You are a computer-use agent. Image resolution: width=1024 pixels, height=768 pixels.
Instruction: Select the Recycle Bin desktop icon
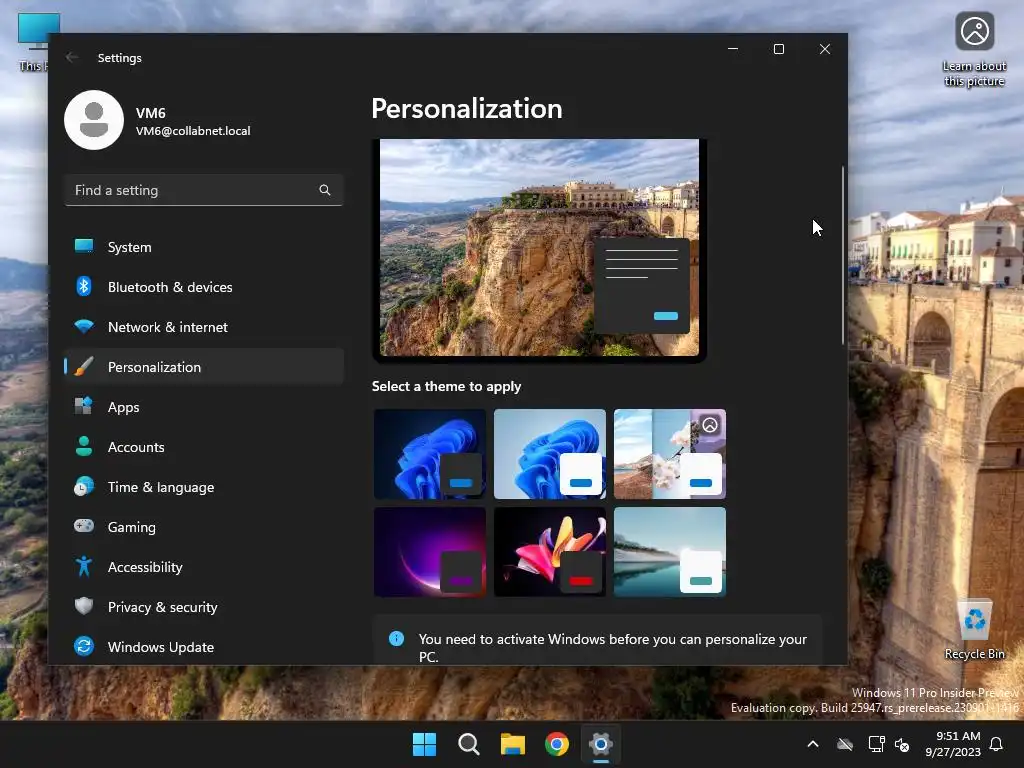point(974,629)
